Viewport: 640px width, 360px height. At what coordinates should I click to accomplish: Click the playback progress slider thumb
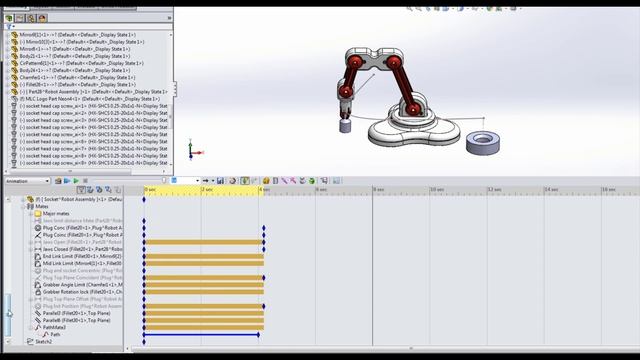[x=164, y=181]
